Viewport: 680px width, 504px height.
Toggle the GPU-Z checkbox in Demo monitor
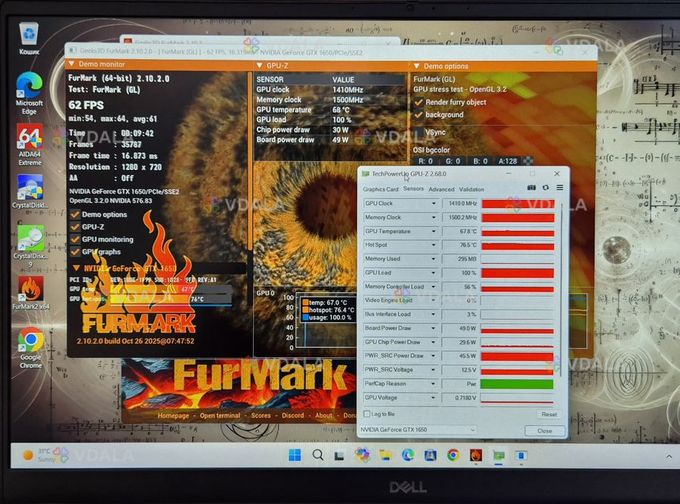75,227
